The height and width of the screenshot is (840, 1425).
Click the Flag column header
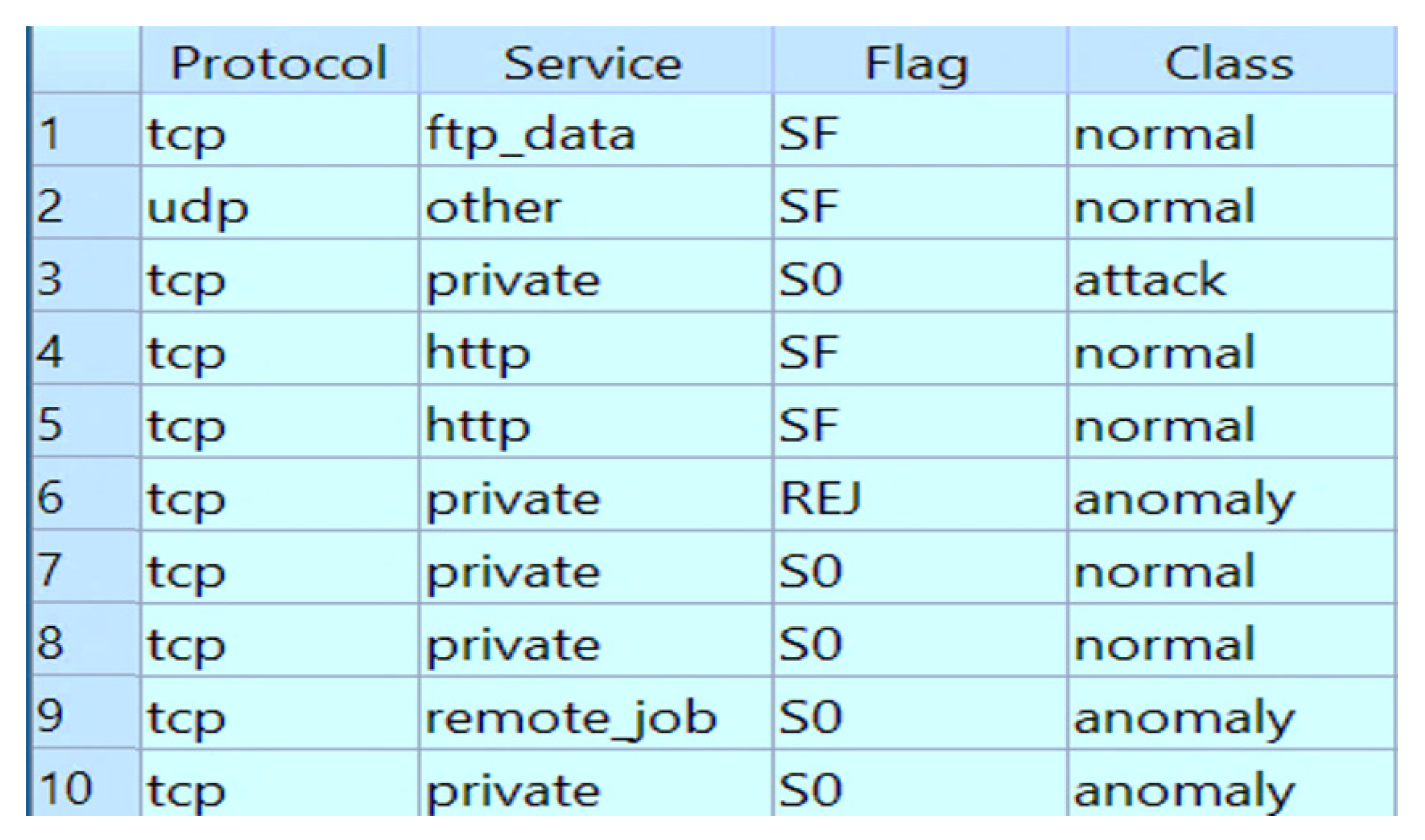(916, 62)
